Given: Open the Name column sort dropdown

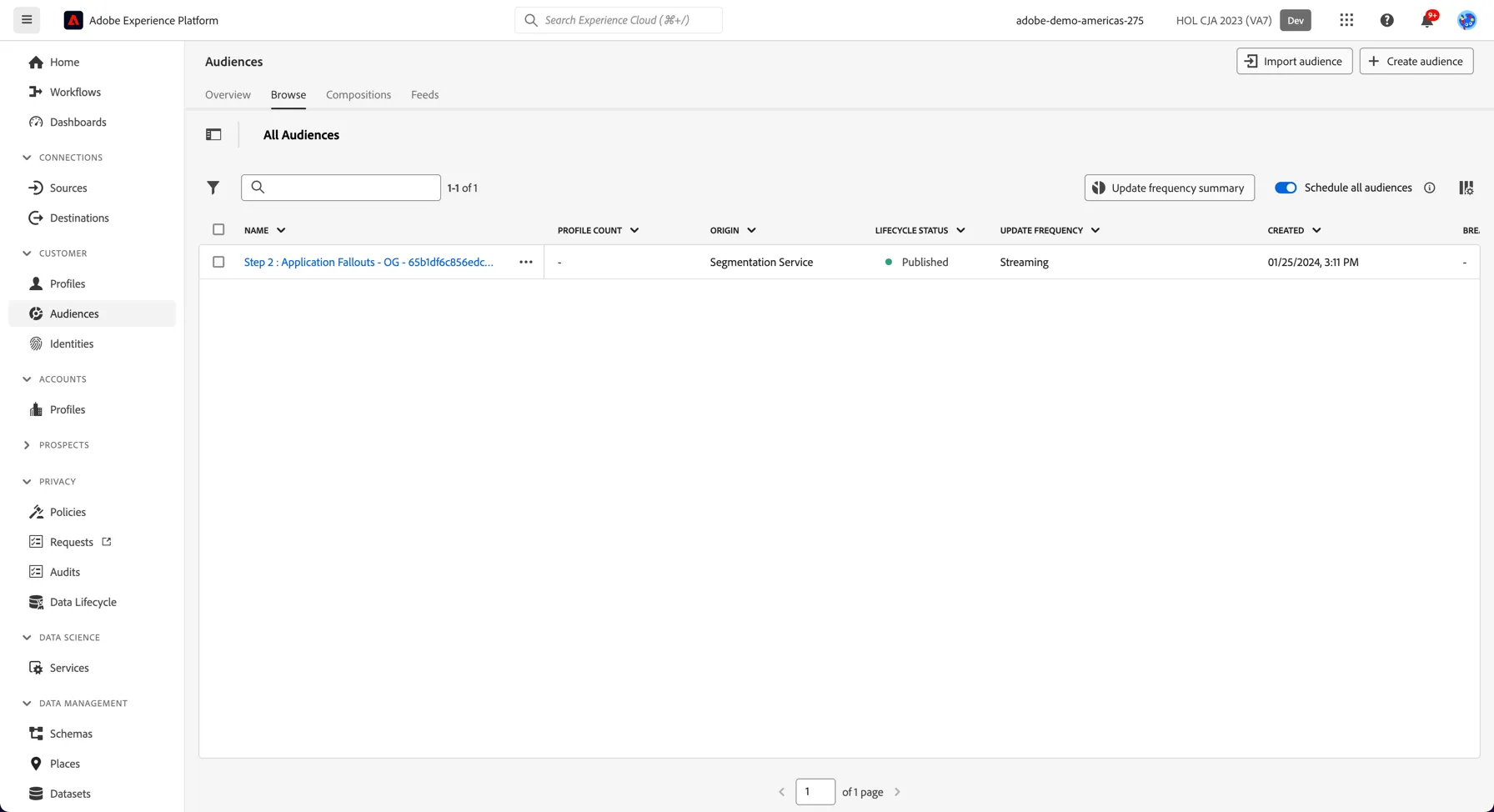Looking at the screenshot, I should 281,230.
